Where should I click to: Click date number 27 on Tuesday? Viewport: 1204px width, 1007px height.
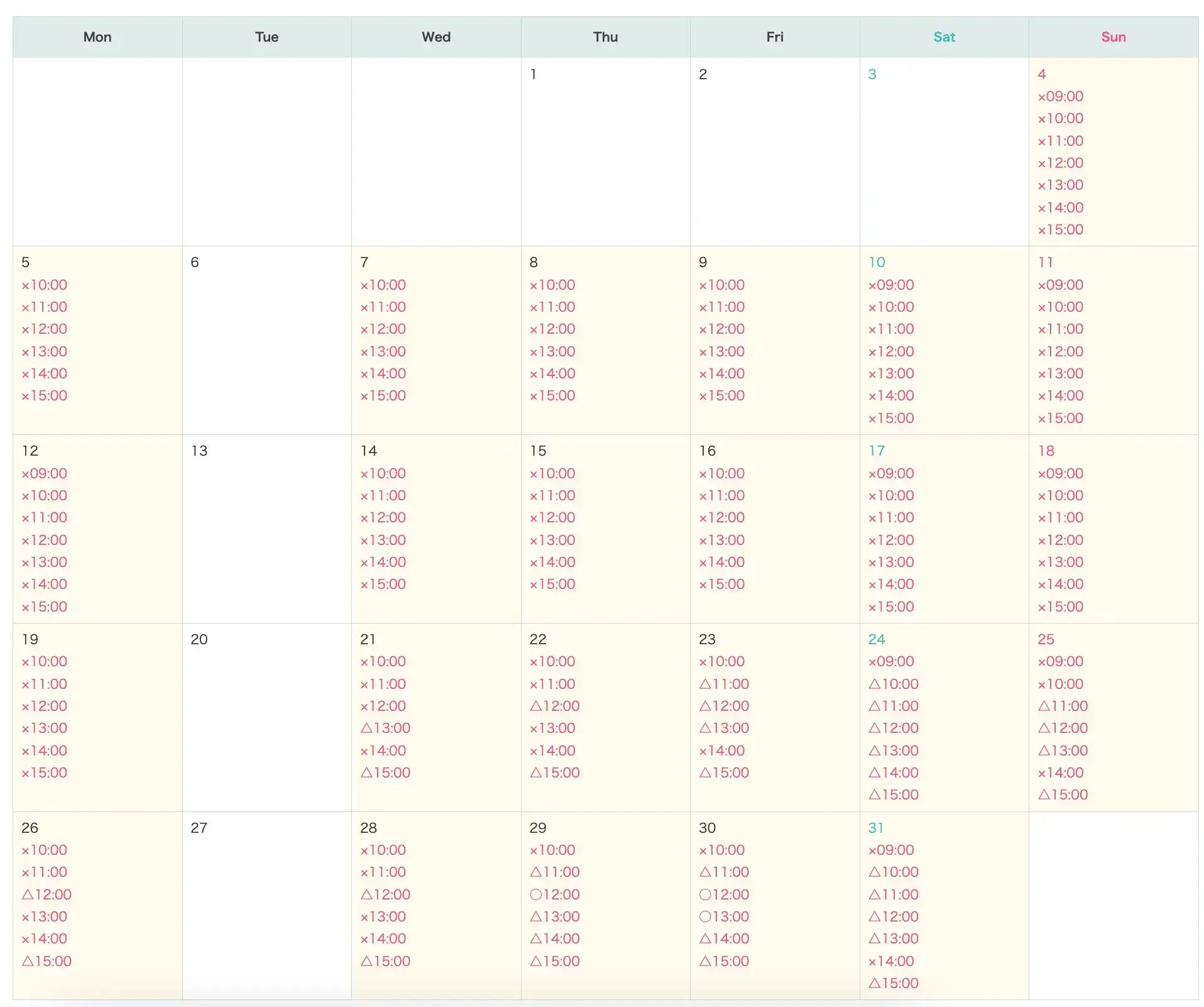coord(199,827)
